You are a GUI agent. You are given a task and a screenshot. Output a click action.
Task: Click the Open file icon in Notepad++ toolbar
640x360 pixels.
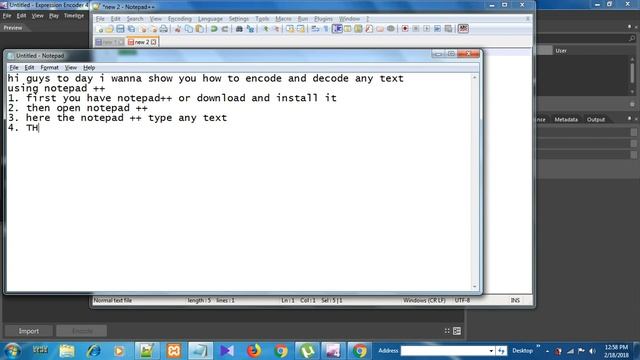pos(109,29)
